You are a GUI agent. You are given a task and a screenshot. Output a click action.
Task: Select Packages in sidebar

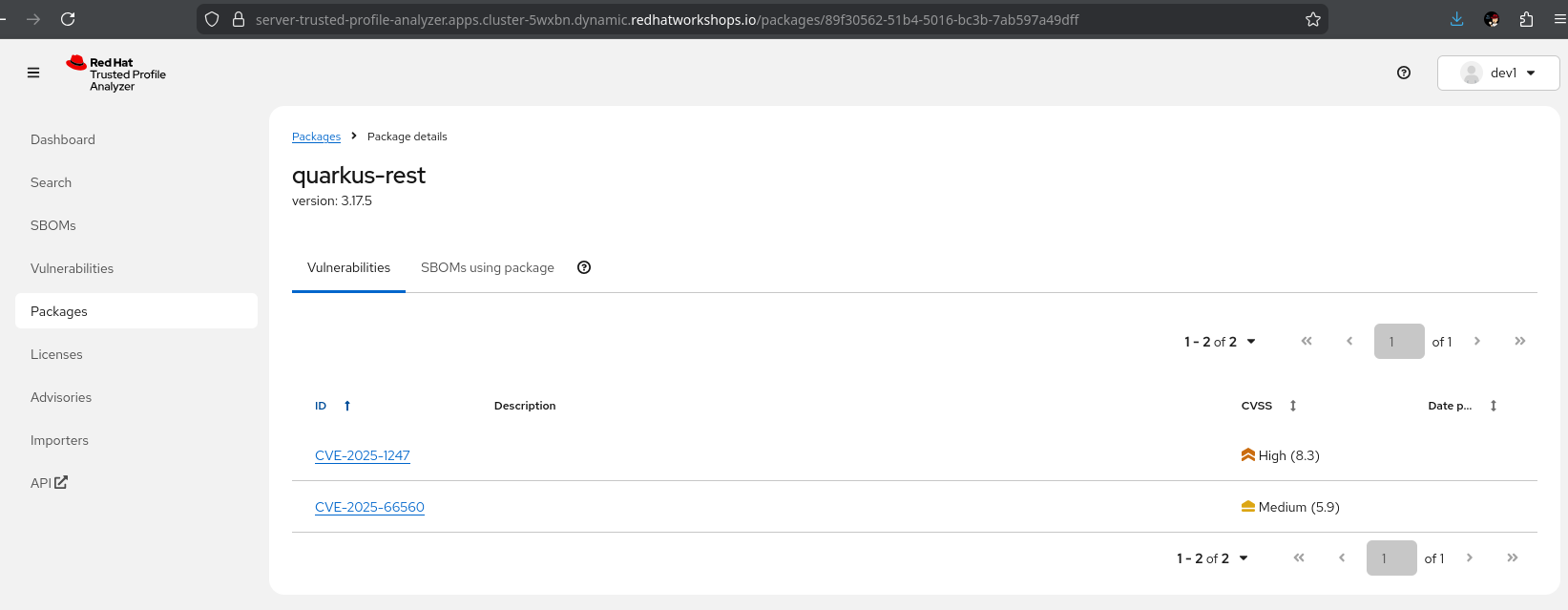click(x=136, y=311)
